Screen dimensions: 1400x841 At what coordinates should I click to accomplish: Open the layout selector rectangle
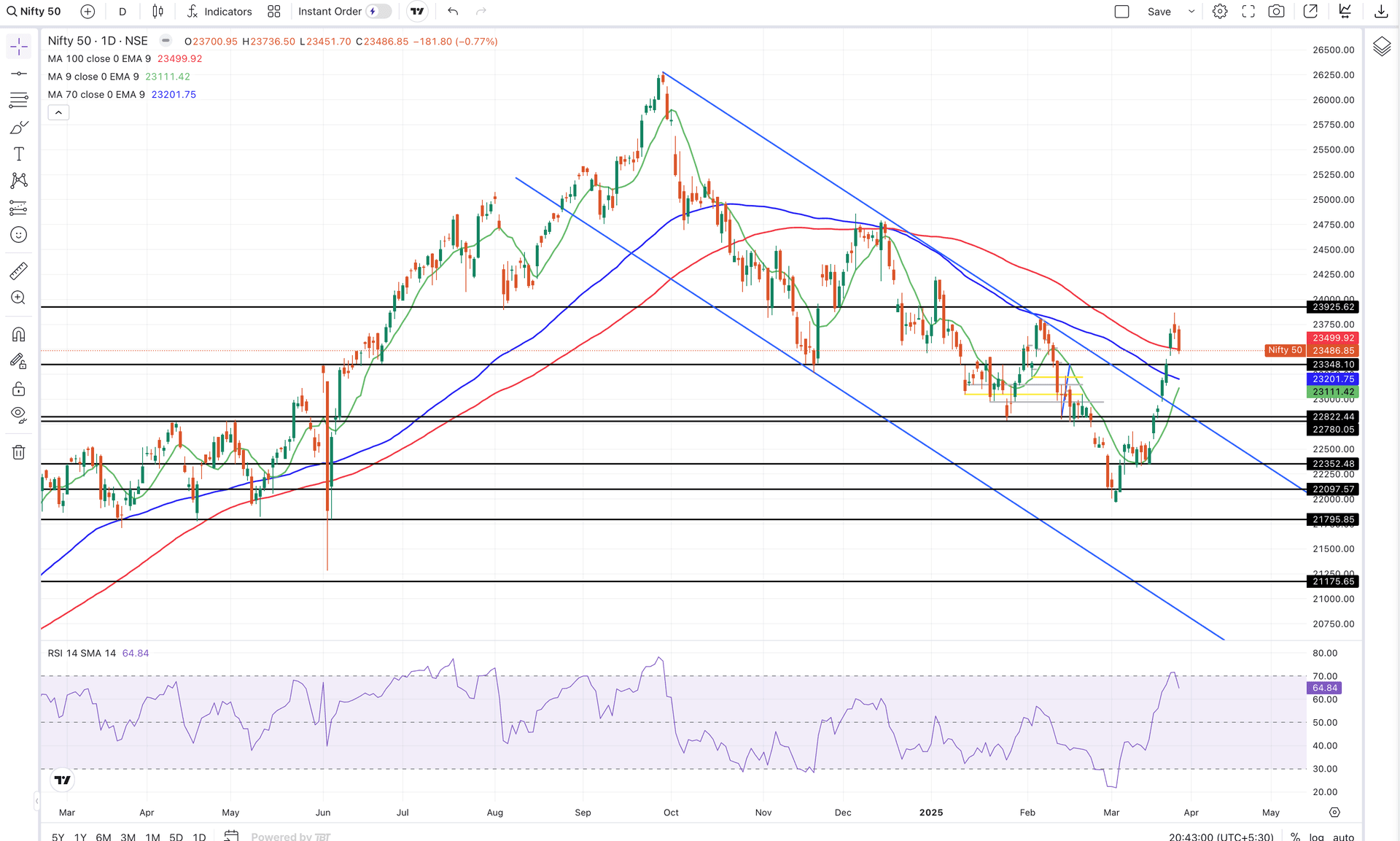(x=1121, y=12)
